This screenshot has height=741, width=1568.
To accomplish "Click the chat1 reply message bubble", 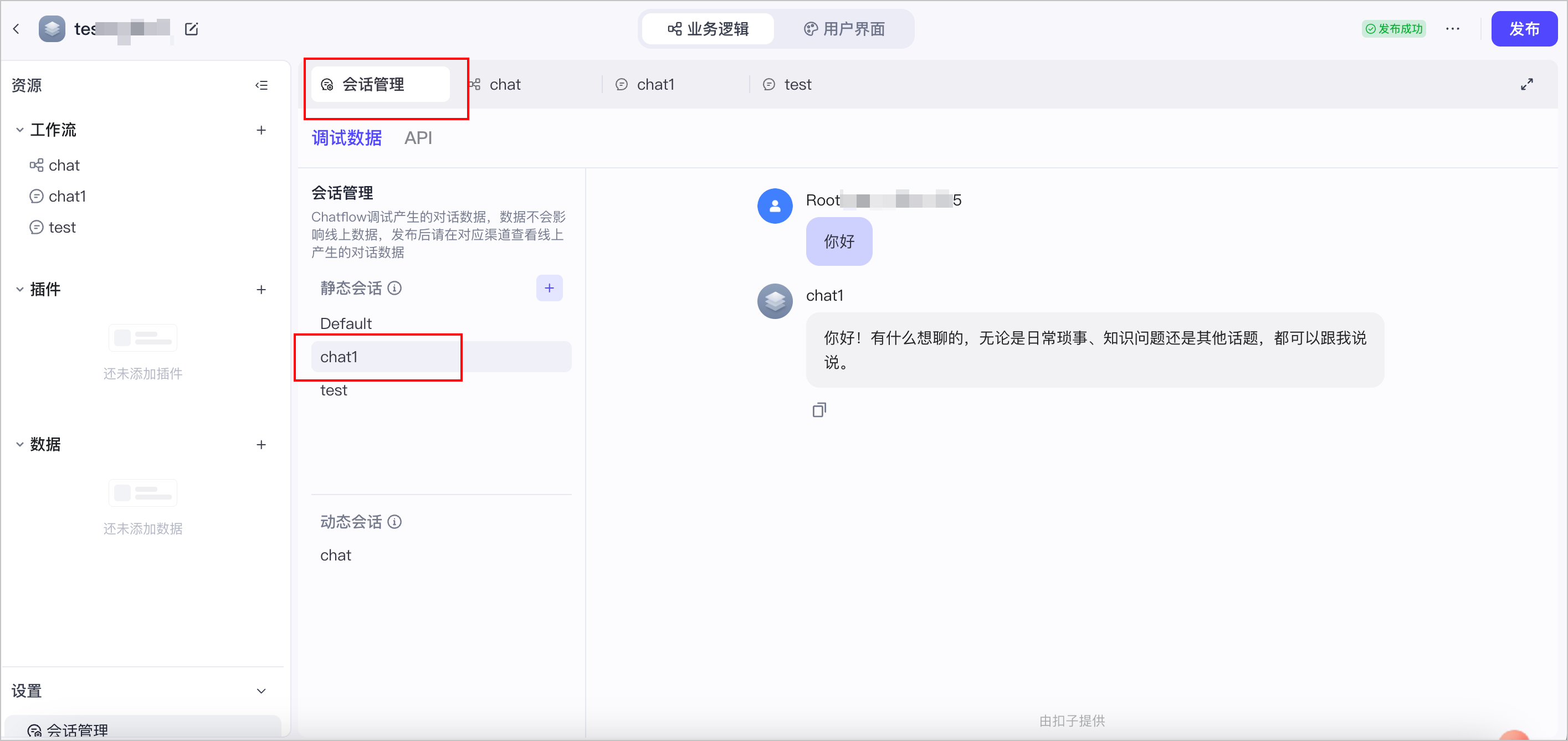I will pos(1094,350).
